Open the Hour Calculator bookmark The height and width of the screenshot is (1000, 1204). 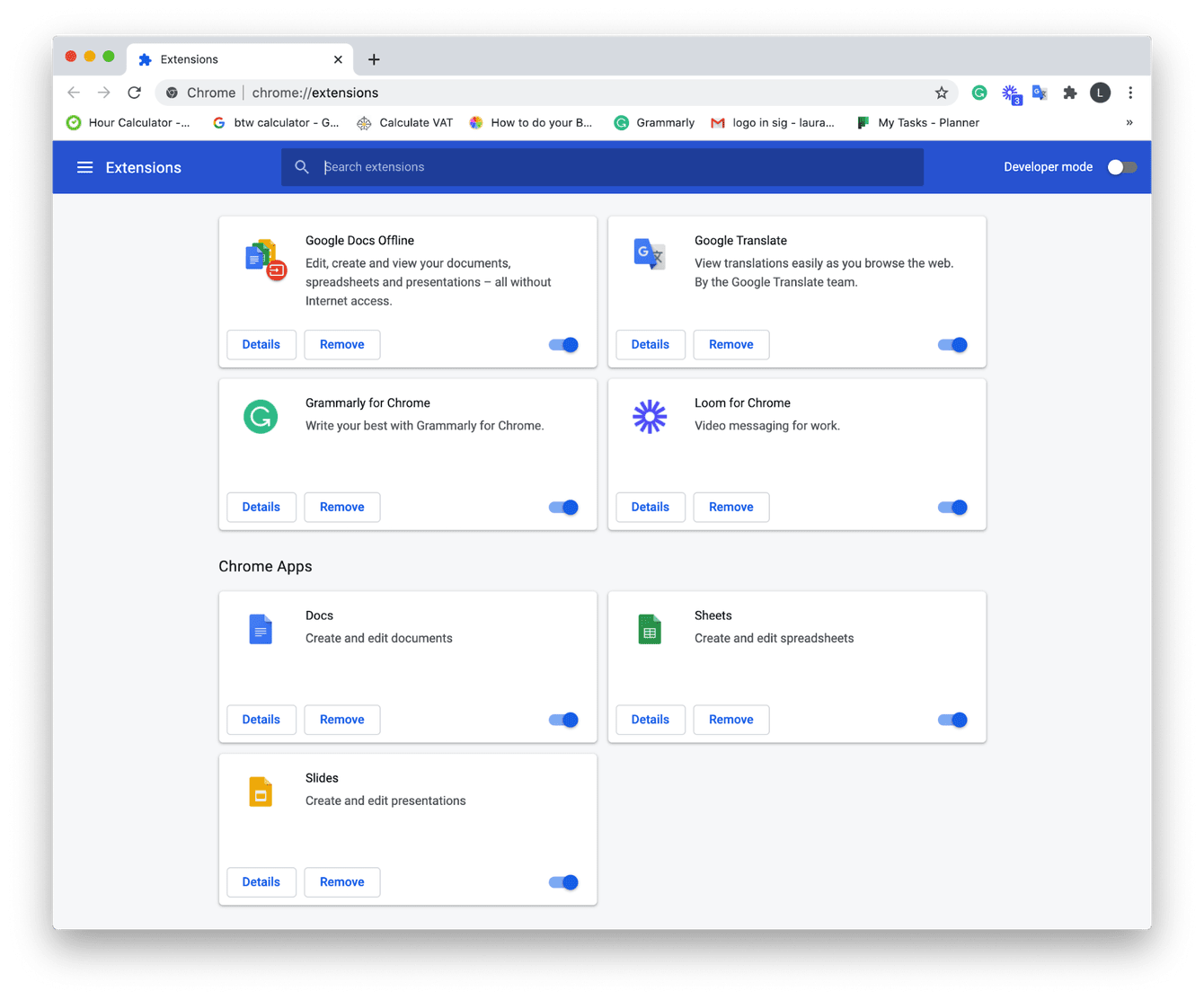128,123
